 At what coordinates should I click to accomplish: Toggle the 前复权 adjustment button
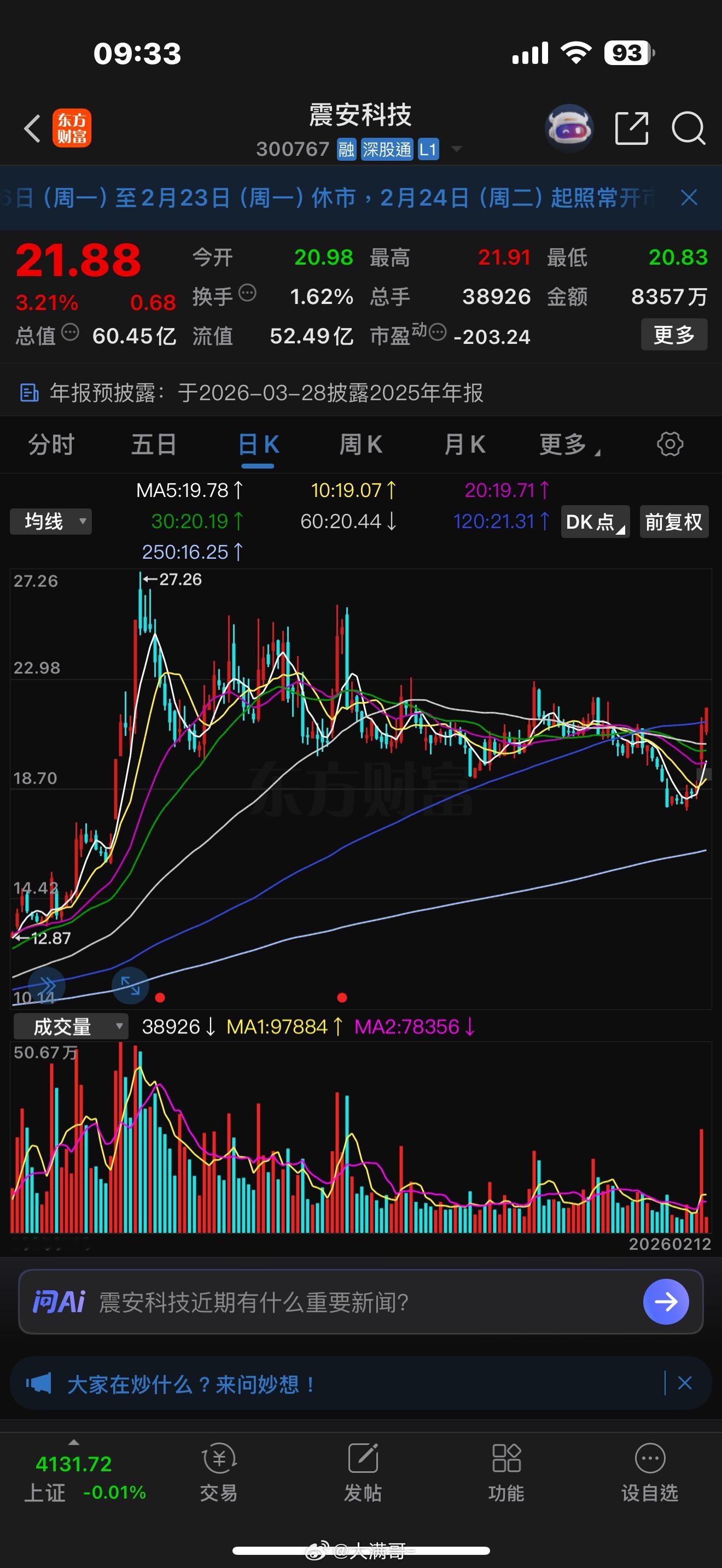click(x=673, y=522)
